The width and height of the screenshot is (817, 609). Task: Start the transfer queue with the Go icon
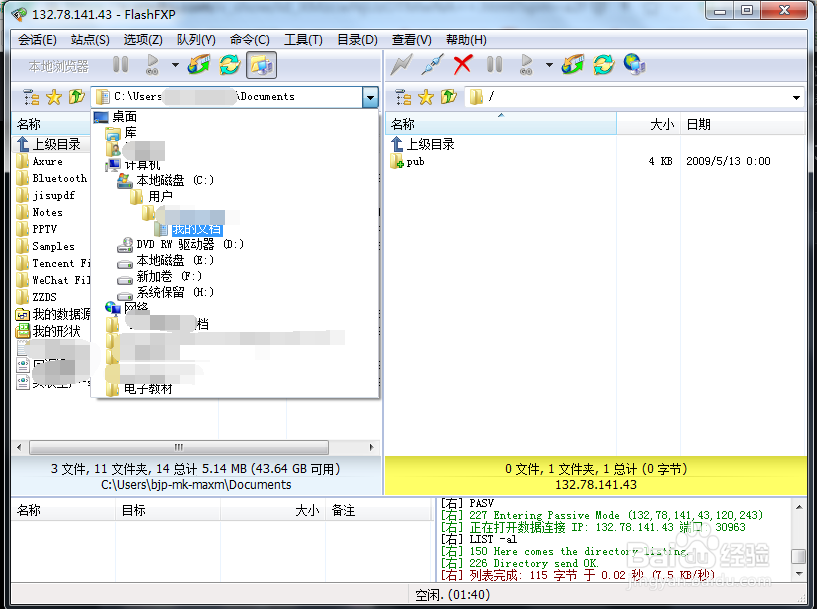(x=526, y=64)
